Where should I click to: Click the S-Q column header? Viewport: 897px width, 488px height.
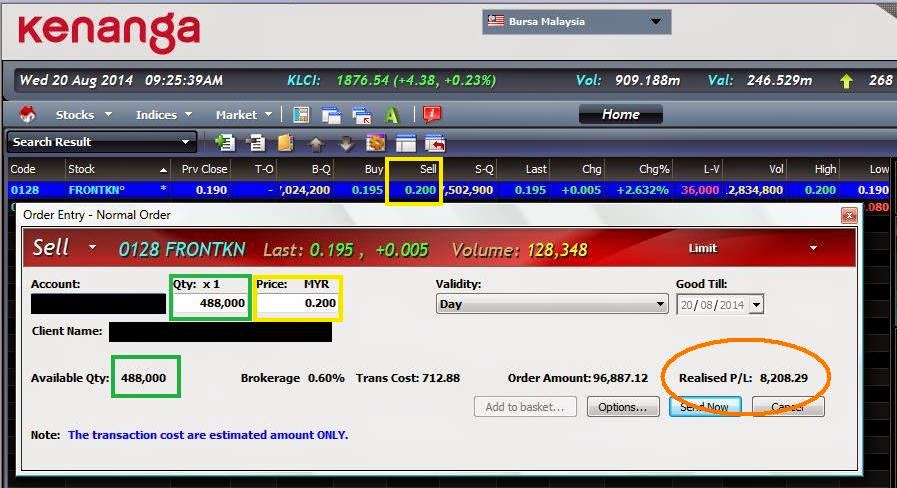pos(484,169)
